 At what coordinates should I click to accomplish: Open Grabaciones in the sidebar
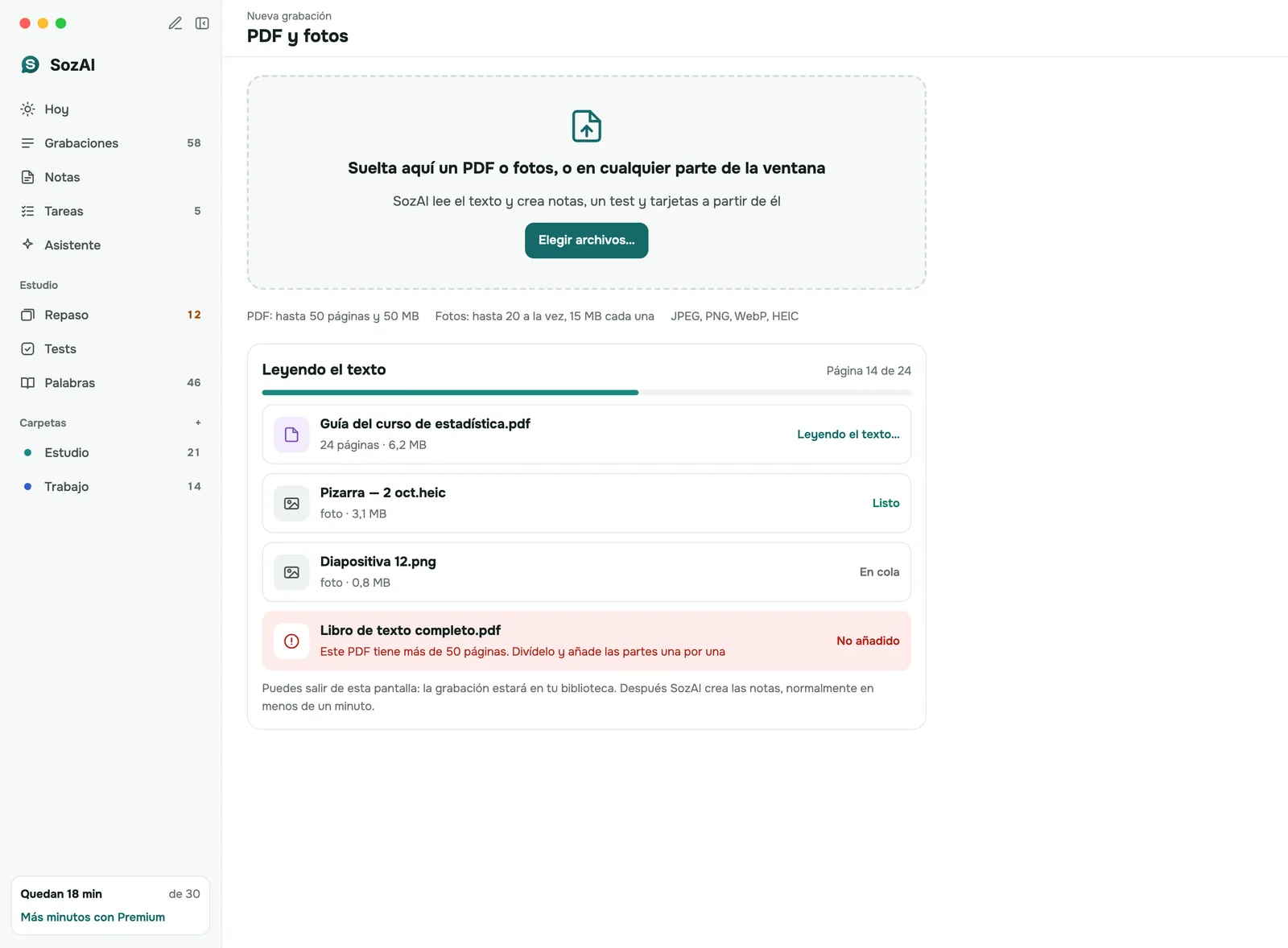110,143
